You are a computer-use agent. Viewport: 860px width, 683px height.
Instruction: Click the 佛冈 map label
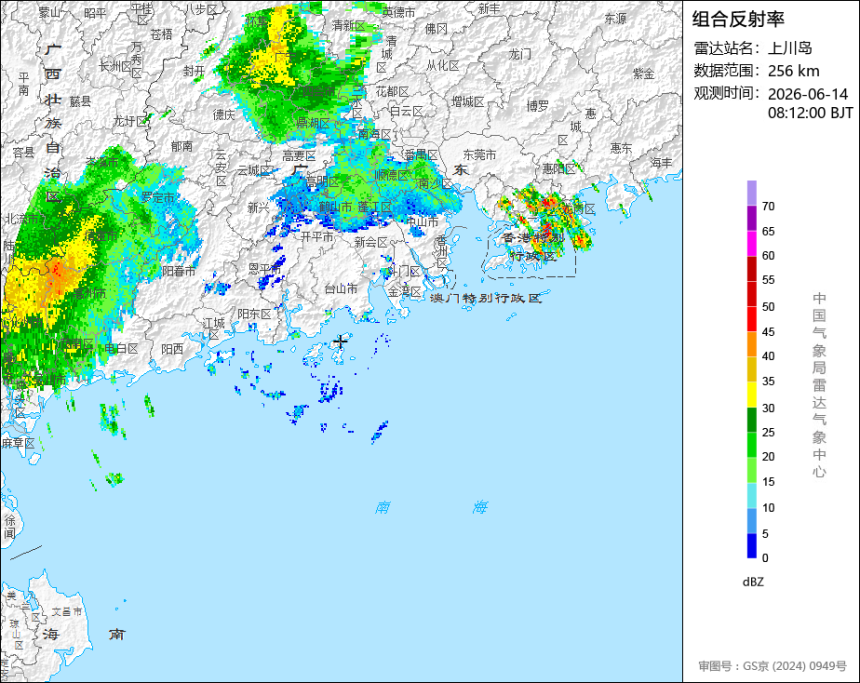point(437,29)
